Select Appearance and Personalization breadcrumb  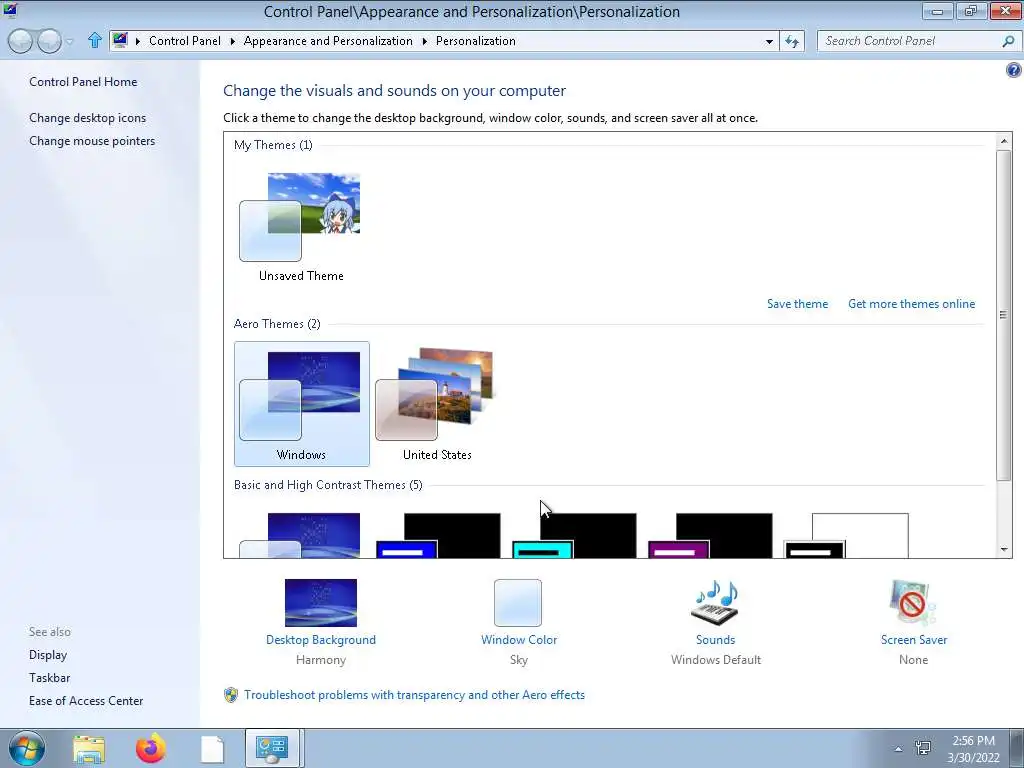click(328, 41)
